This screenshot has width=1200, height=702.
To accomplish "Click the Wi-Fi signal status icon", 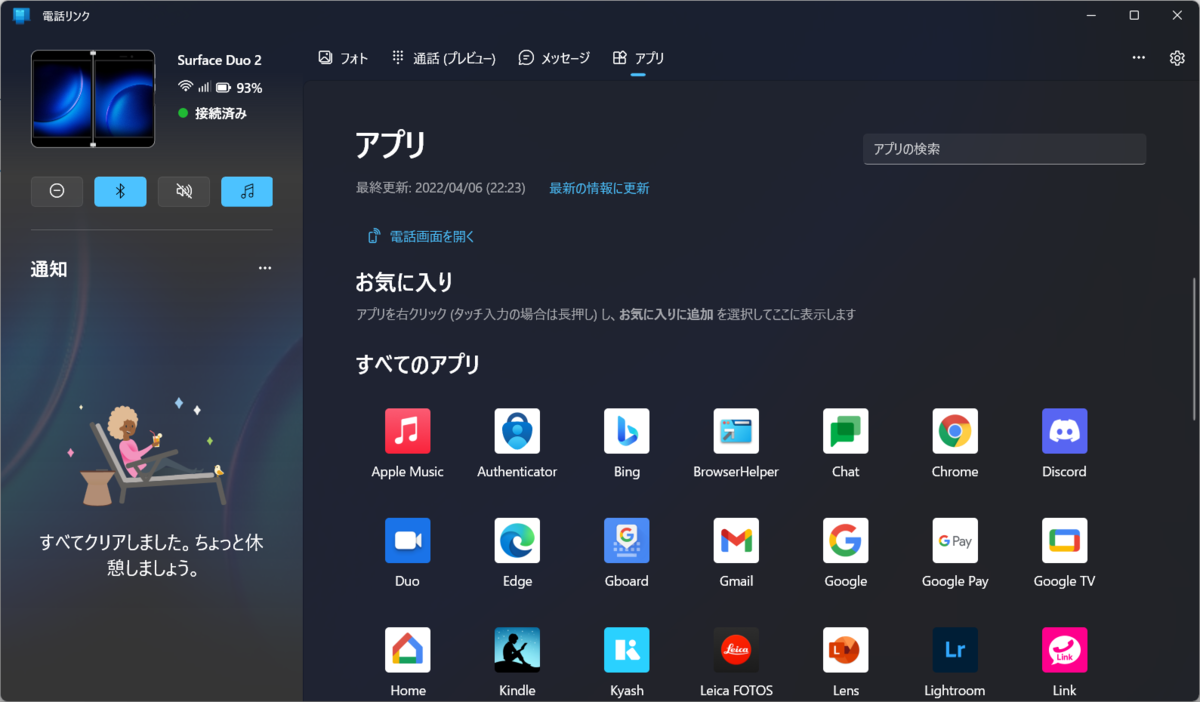I will [185, 88].
